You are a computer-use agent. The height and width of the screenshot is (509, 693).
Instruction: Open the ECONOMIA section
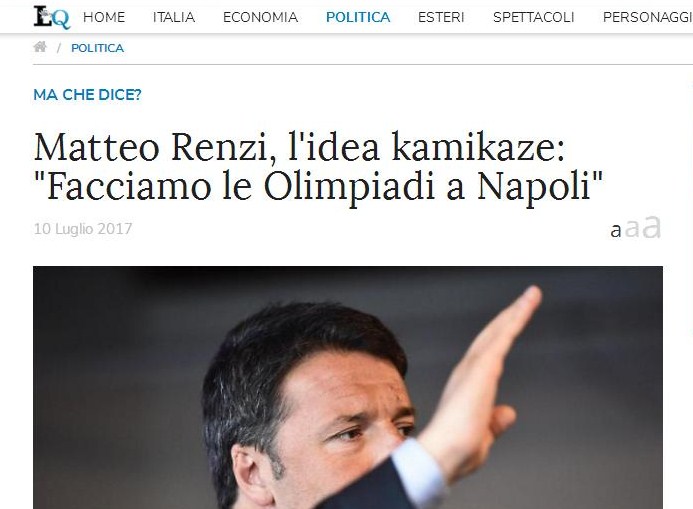tap(260, 17)
